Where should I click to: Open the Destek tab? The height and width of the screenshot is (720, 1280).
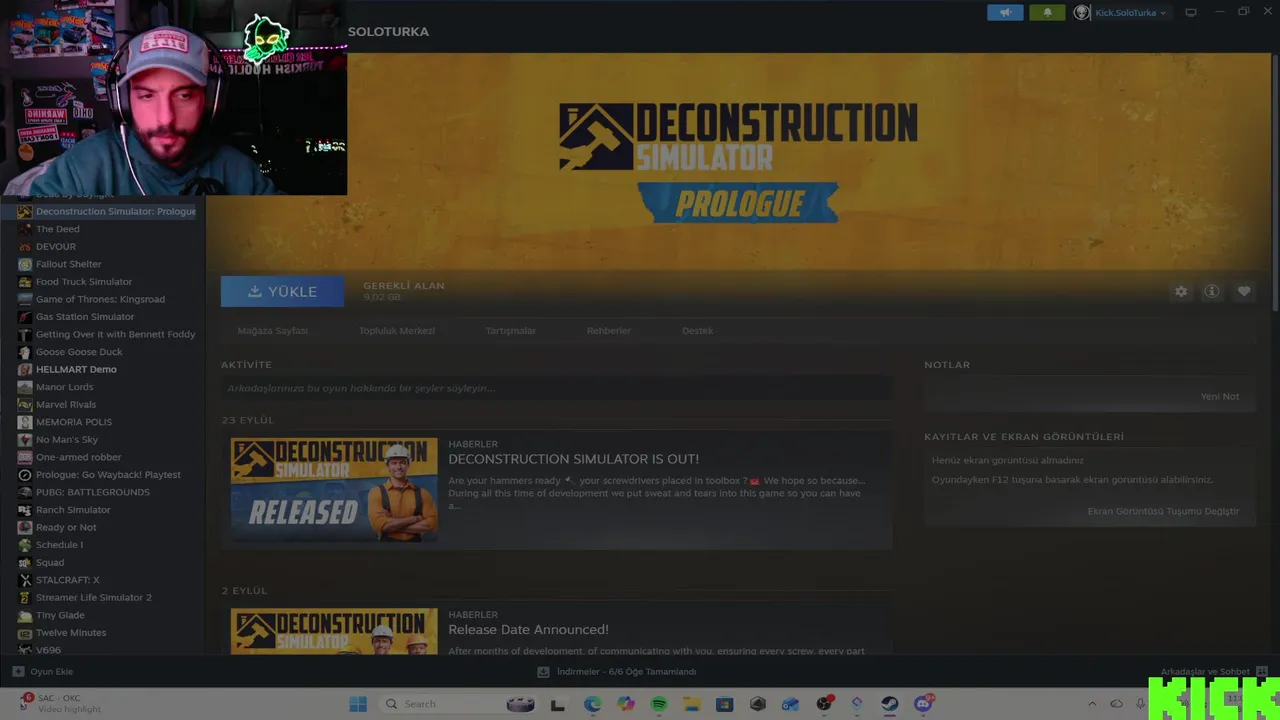click(x=697, y=331)
